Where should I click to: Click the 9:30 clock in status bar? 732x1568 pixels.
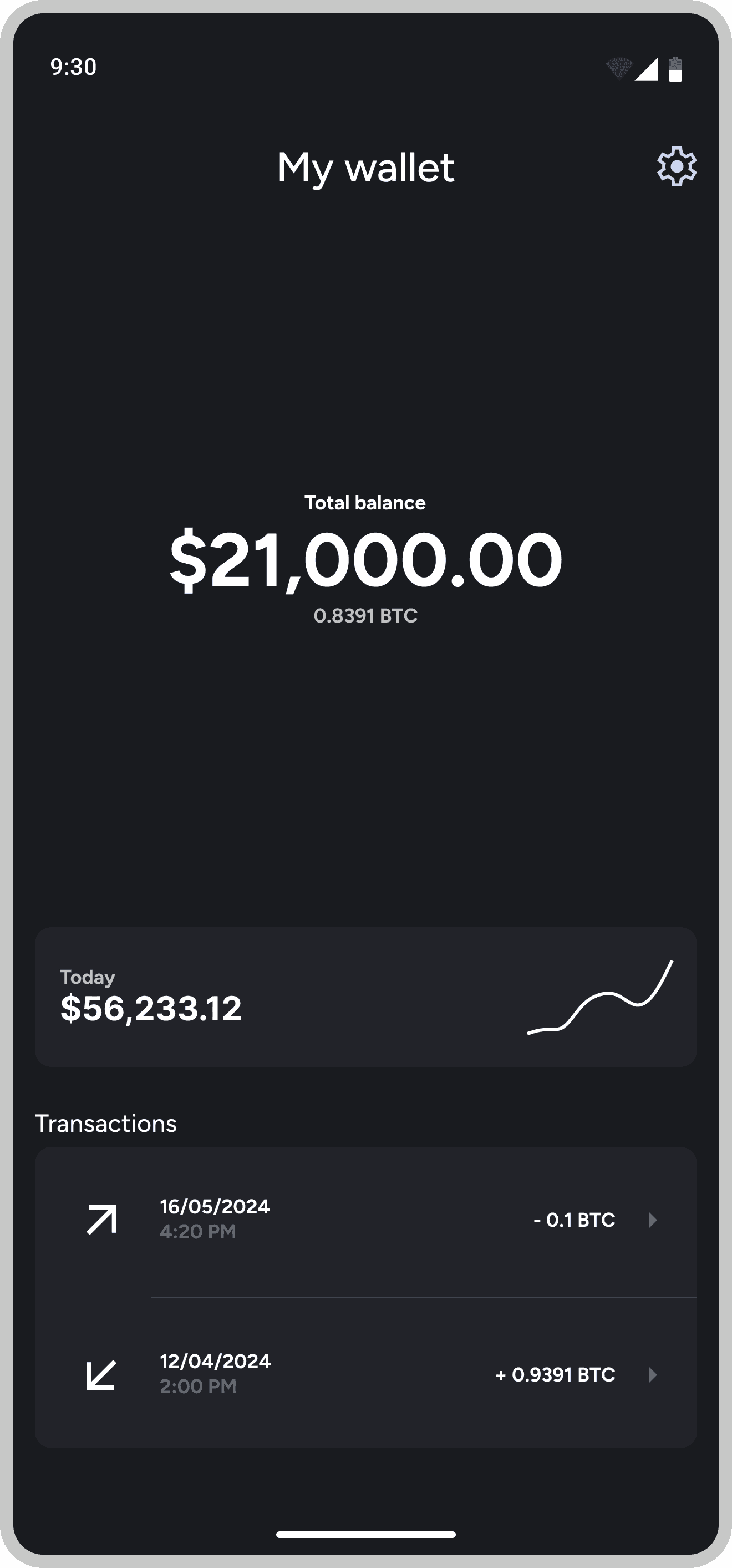point(74,67)
